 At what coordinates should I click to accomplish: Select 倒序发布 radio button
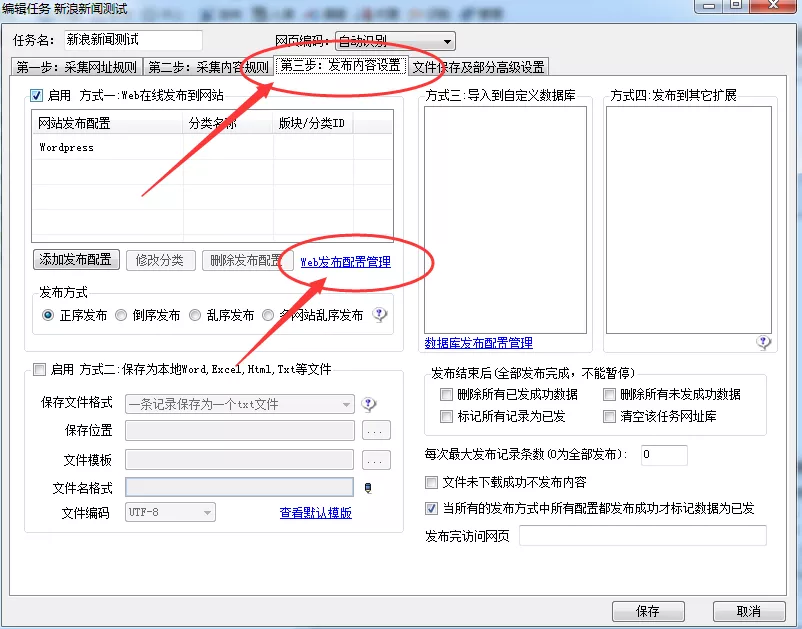click(x=121, y=315)
